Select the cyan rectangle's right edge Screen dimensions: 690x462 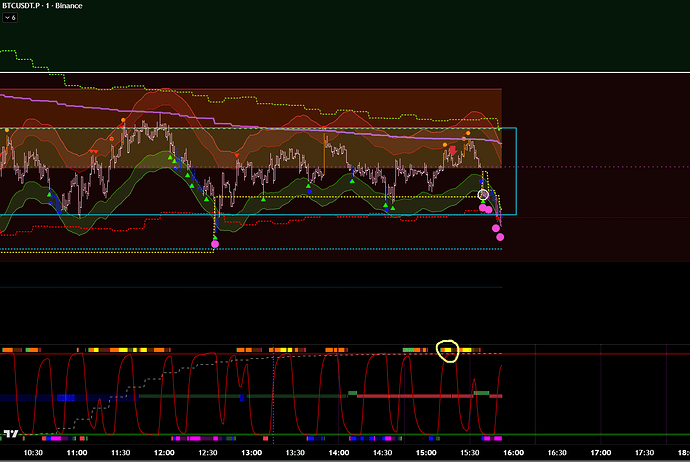pos(516,170)
